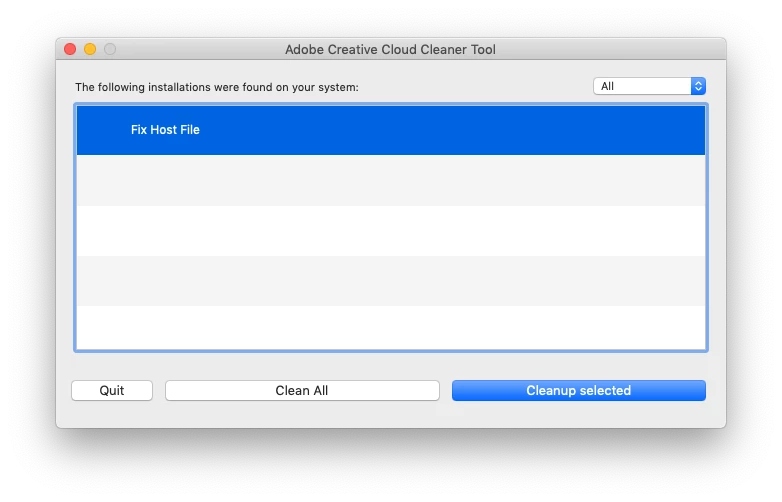Click the Quit button

pyautogui.click(x=112, y=390)
